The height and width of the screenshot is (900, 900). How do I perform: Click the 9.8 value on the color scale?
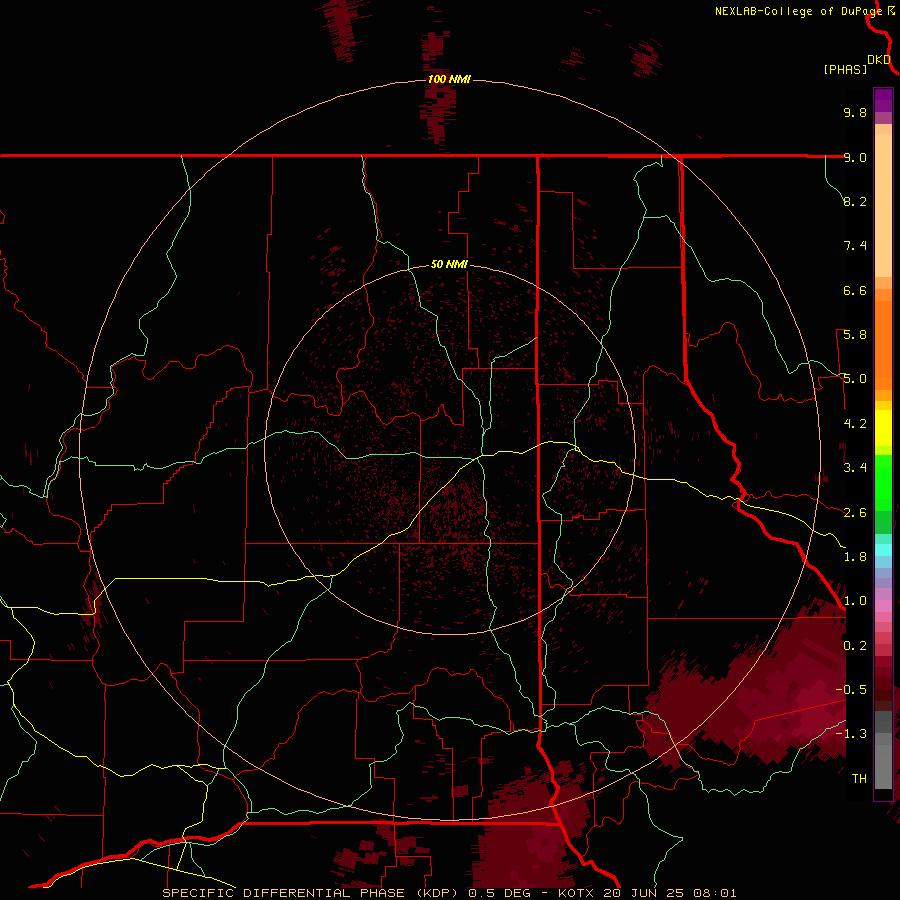[855, 112]
